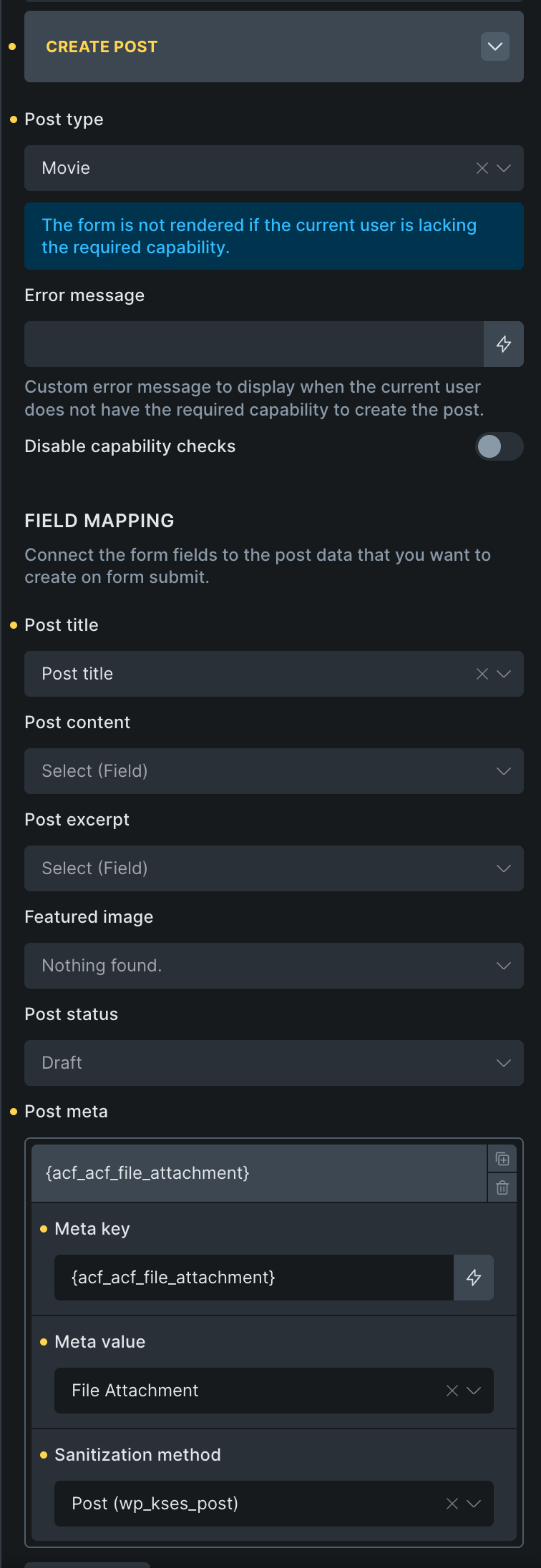The height and width of the screenshot is (1568, 541).
Task: Clear the Movie post type selection
Action: [x=482, y=168]
